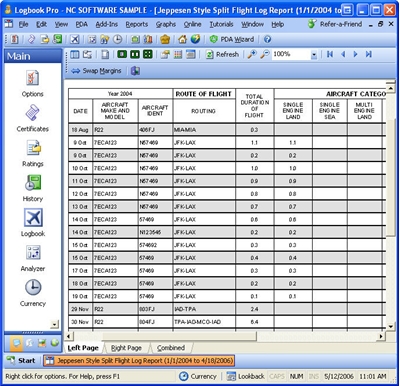The image size is (400, 386).
Task: Open the Certificates section in sidebar
Action: [33, 118]
